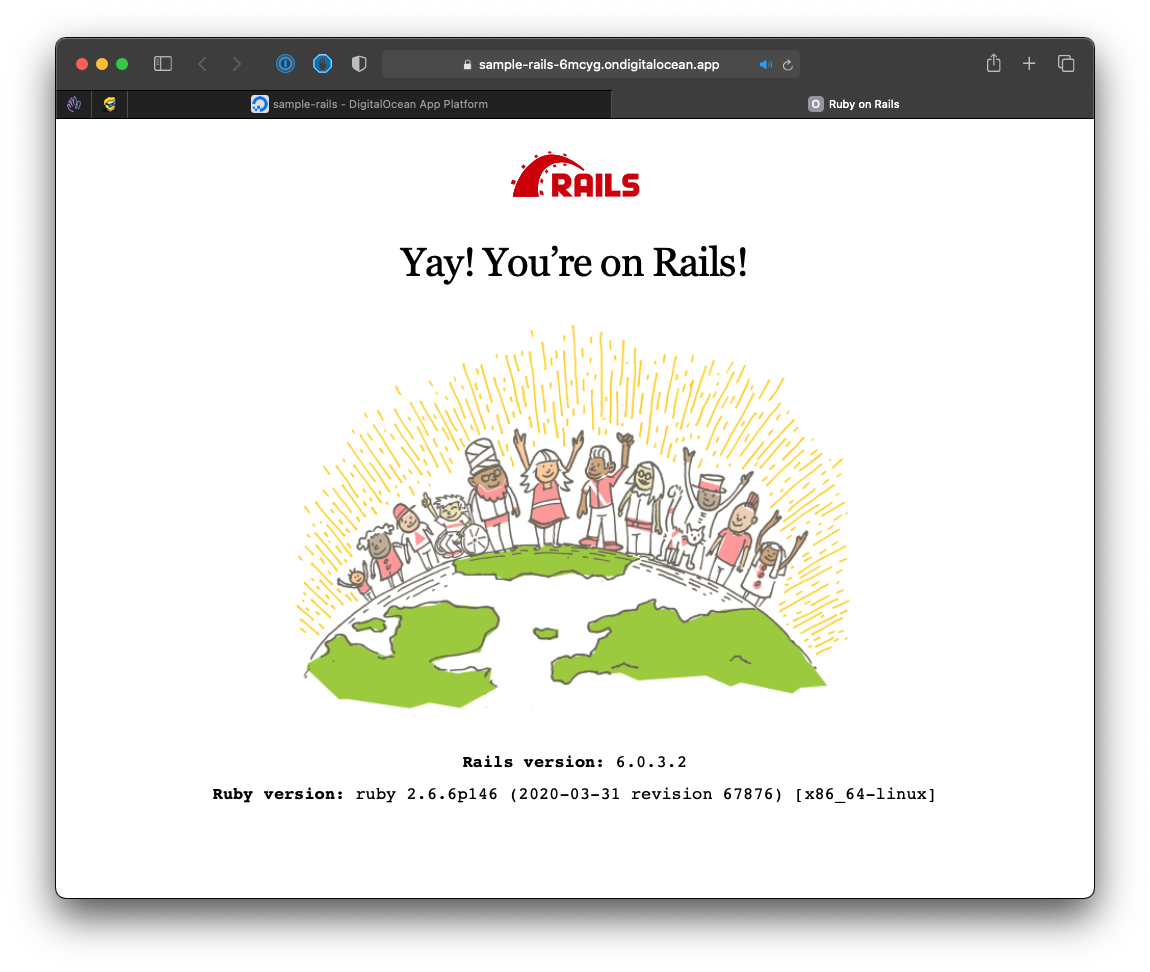Select the Ruby on Rails tab

tap(853, 104)
